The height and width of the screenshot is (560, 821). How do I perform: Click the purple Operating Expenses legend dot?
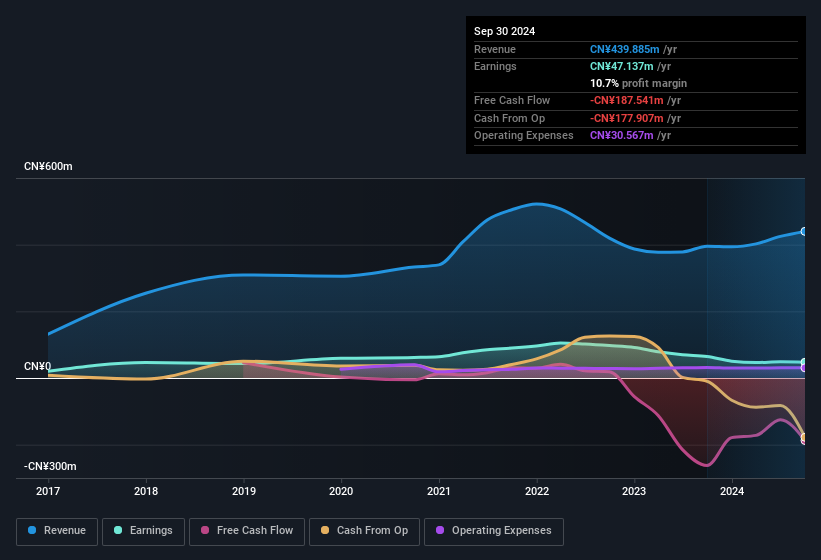tap(440, 530)
